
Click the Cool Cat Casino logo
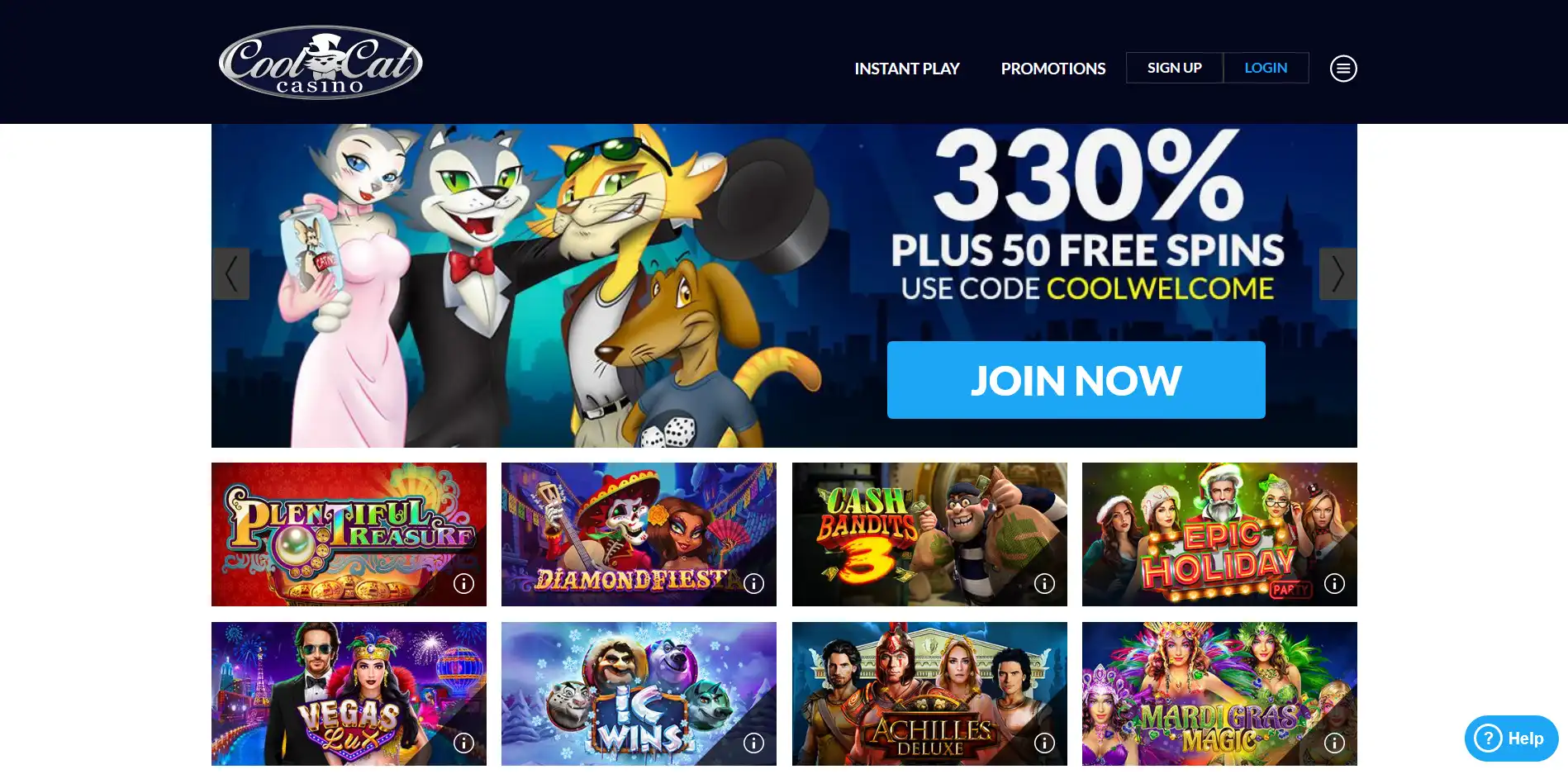pyautogui.click(x=321, y=63)
